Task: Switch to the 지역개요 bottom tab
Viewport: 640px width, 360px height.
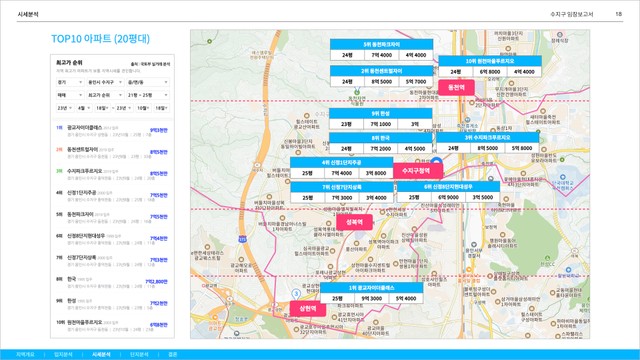Action: point(25,355)
